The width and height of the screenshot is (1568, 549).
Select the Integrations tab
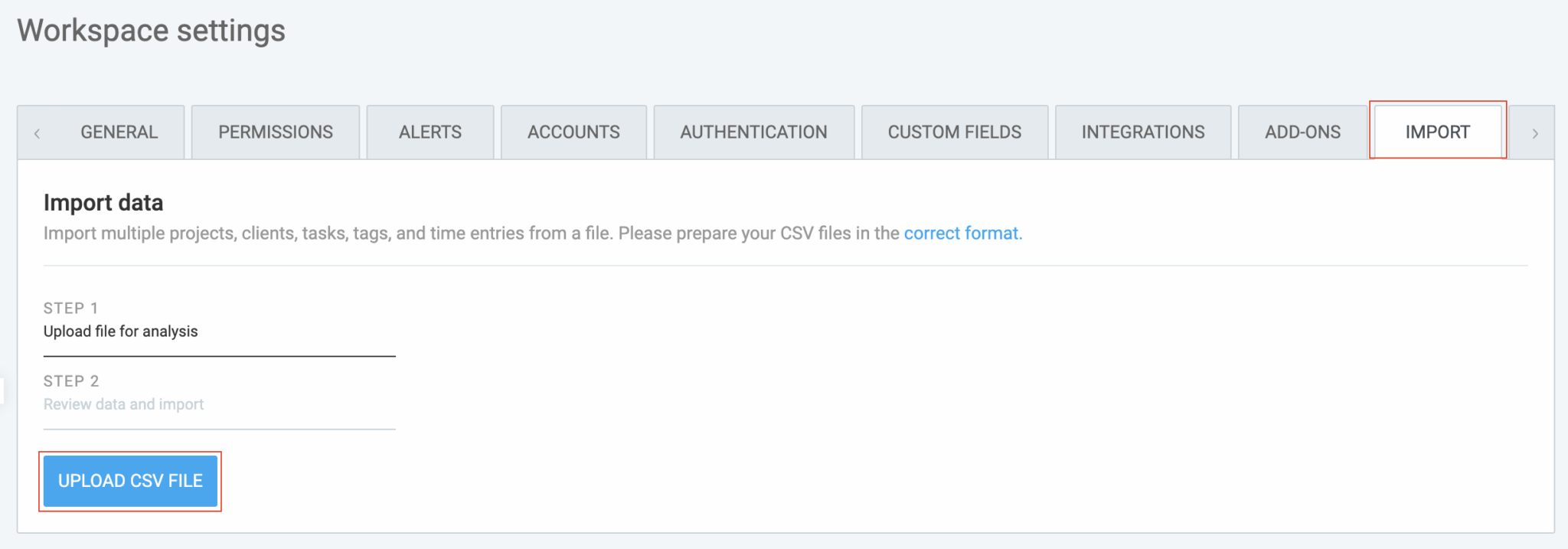(x=1142, y=132)
